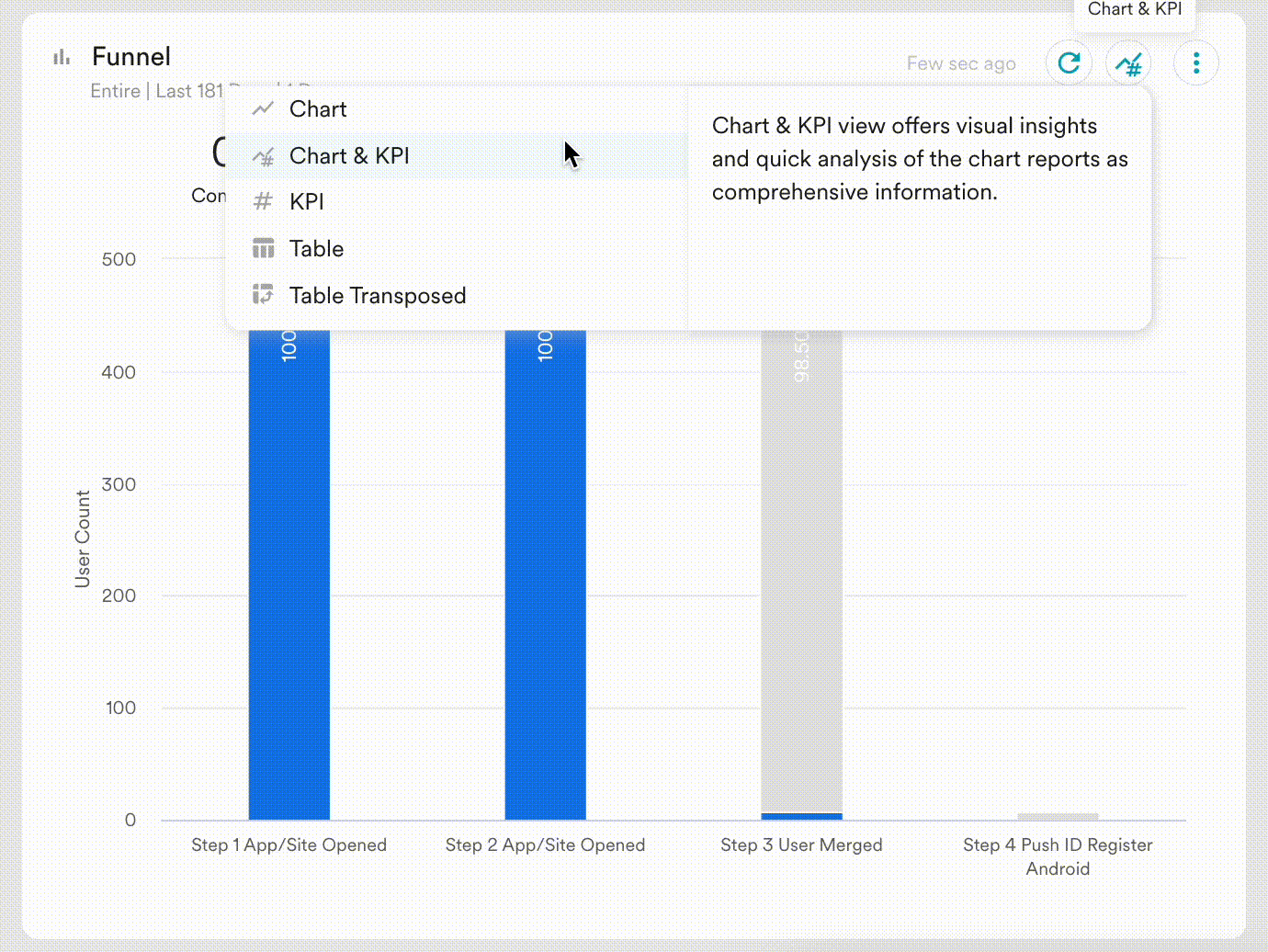Click the Table Transposed icon in the menu
Screen dimensions: 1268x952
coord(263,295)
